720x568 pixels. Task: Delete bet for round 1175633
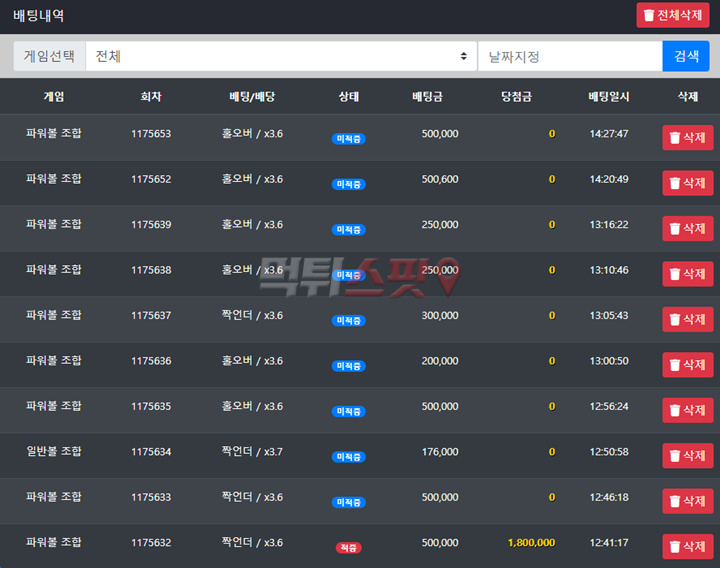point(687,501)
